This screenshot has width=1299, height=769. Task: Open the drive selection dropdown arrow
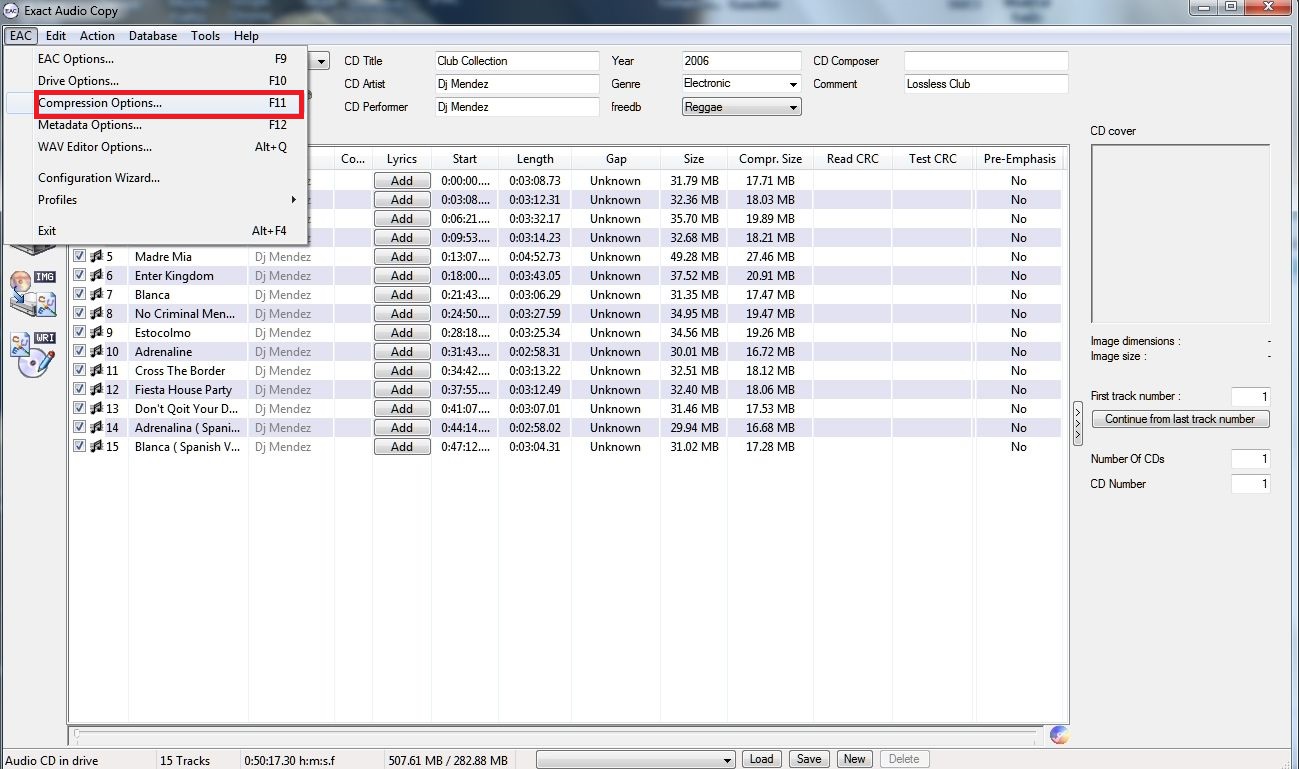(320, 61)
